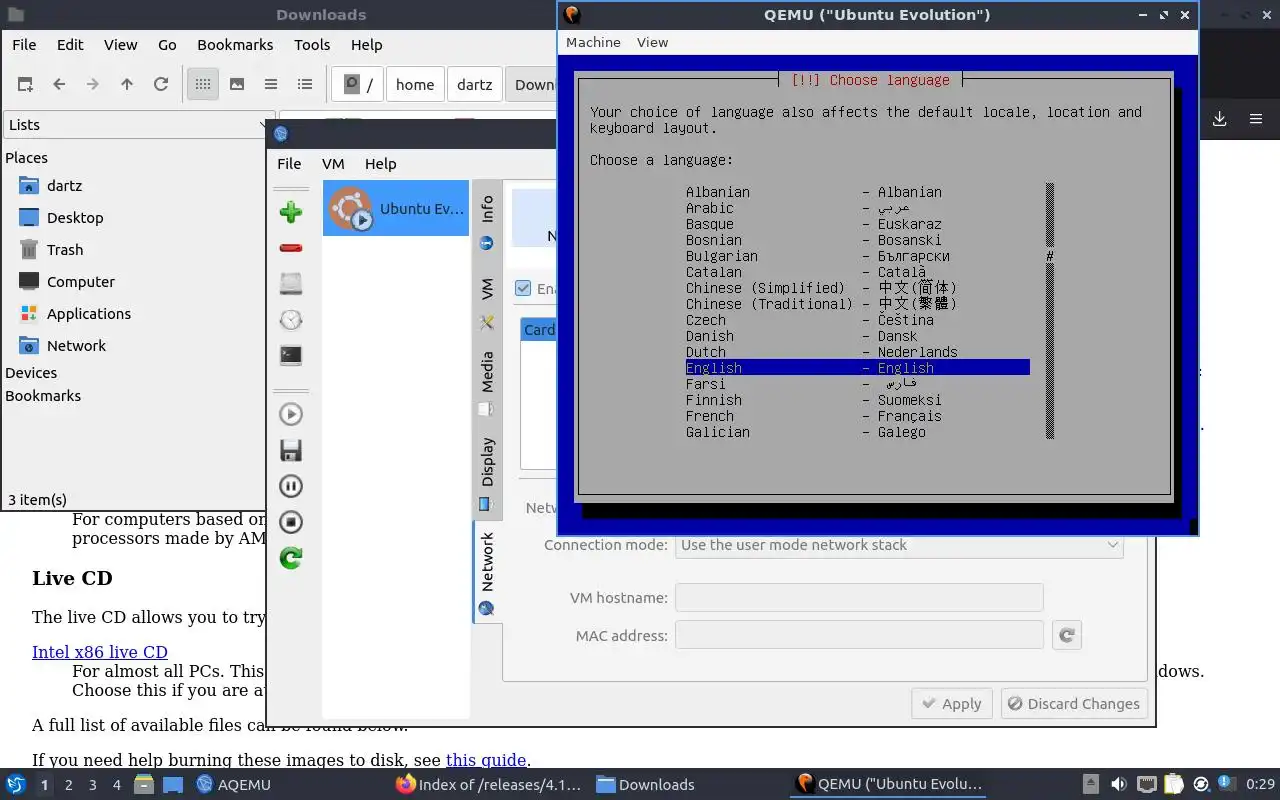The height and width of the screenshot is (800, 1280).
Task: Go up to parent folder in file manager
Action: click(x=127, y=84)
